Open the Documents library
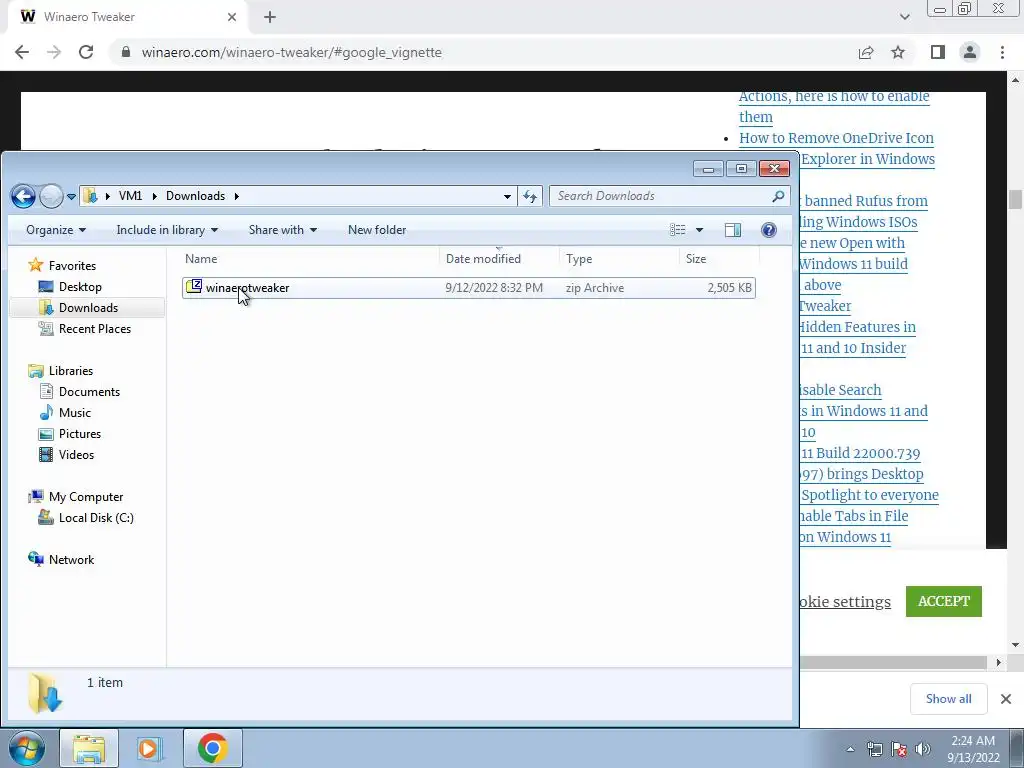Viewport: 1024px width, 768px height. coord(89,392)
